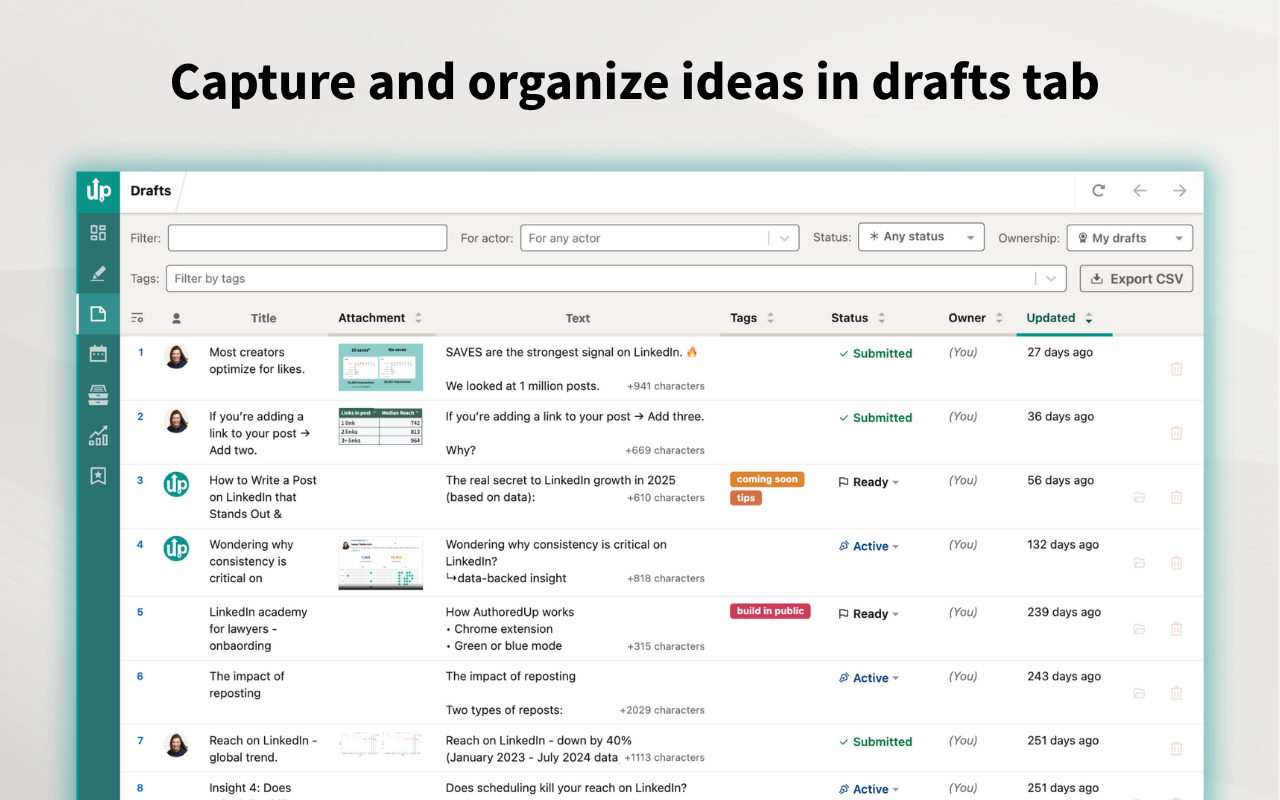Open the dashboard grid sidebar icon
1280x800 pixels.
[98, 233]
